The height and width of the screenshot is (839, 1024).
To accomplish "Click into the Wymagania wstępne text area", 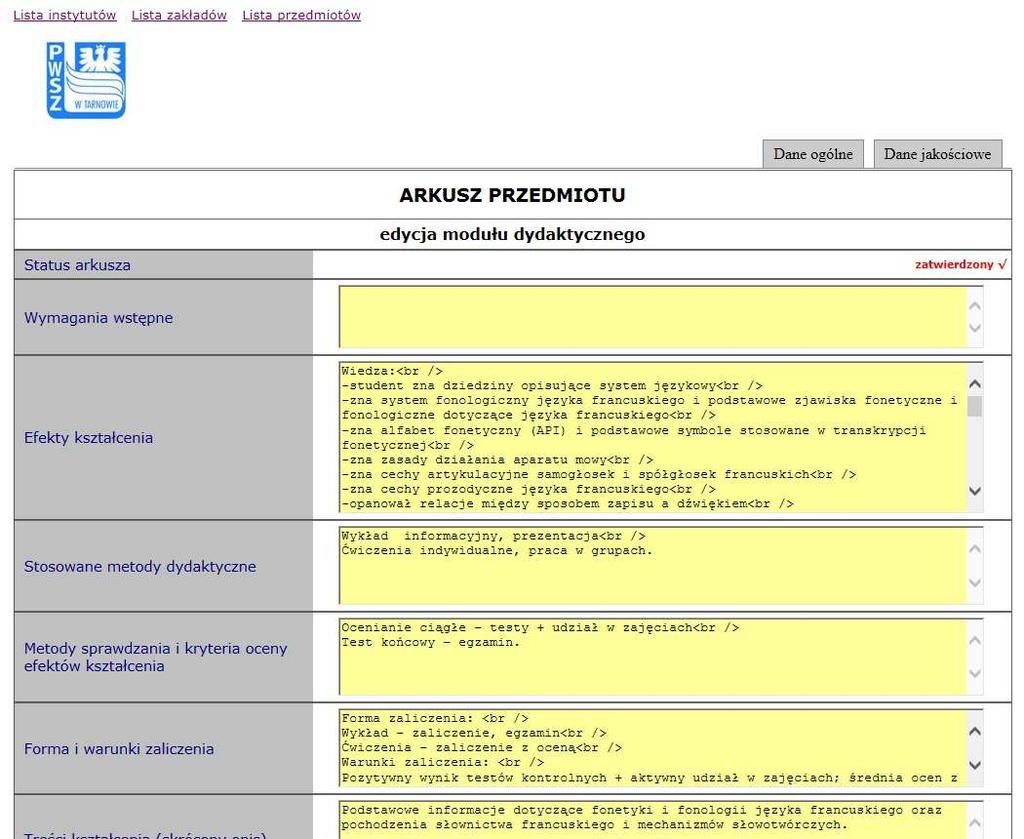I will (x=652, y=317).
